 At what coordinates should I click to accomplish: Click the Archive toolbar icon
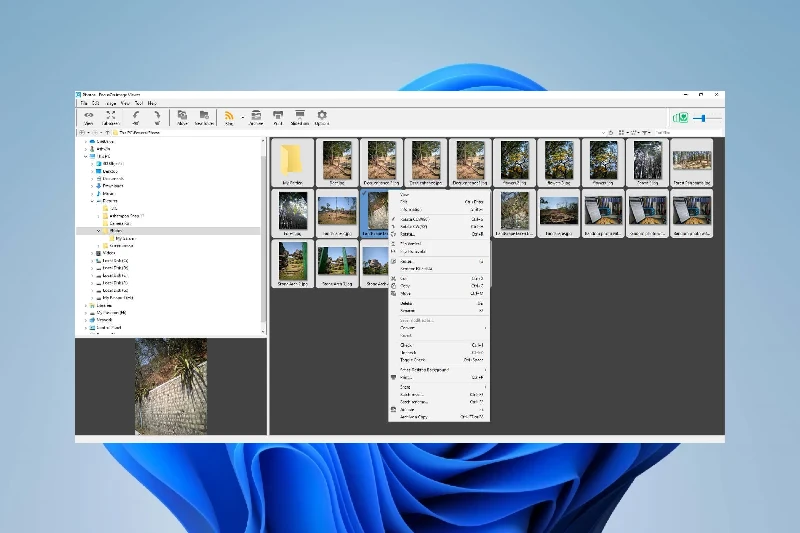(256, 116)
